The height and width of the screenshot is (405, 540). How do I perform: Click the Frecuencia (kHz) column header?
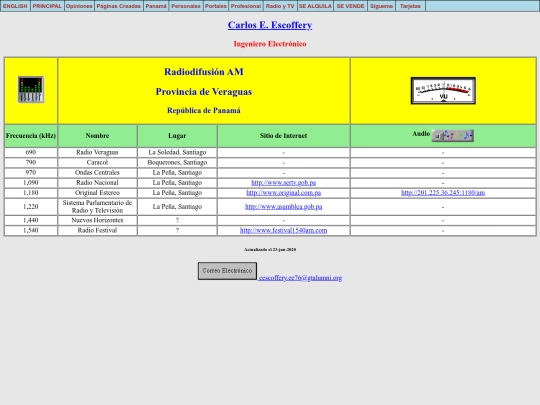31,136
